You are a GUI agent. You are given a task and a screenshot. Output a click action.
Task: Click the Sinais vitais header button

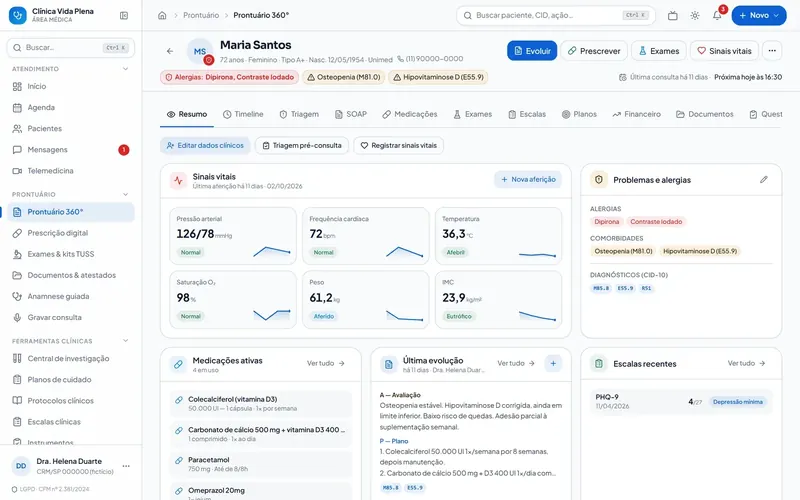pos(724,51)
